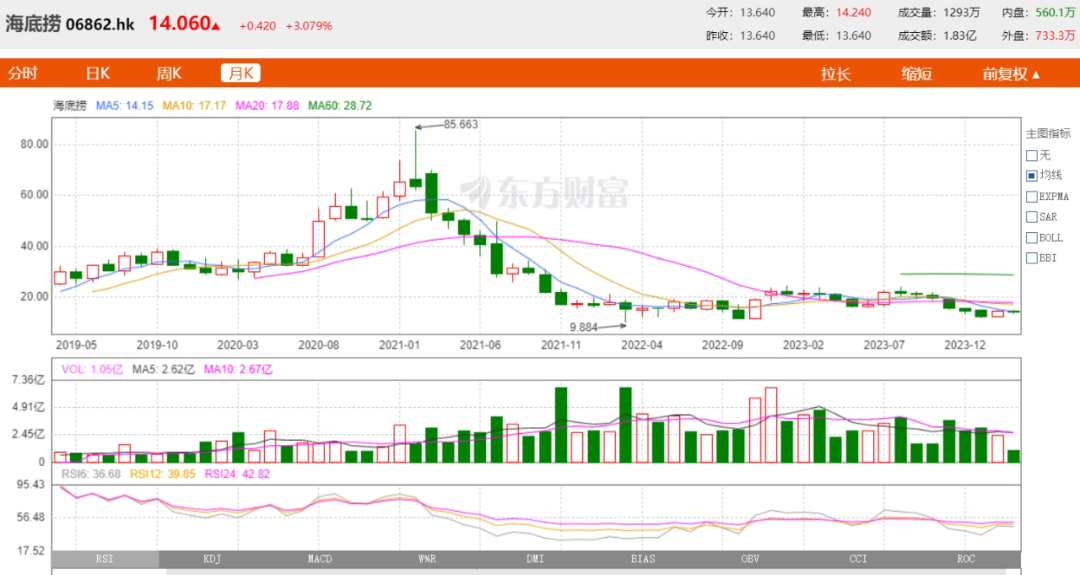
Task: Uncheck the 均线 moving average box
Action: [x=1031, y=176]
